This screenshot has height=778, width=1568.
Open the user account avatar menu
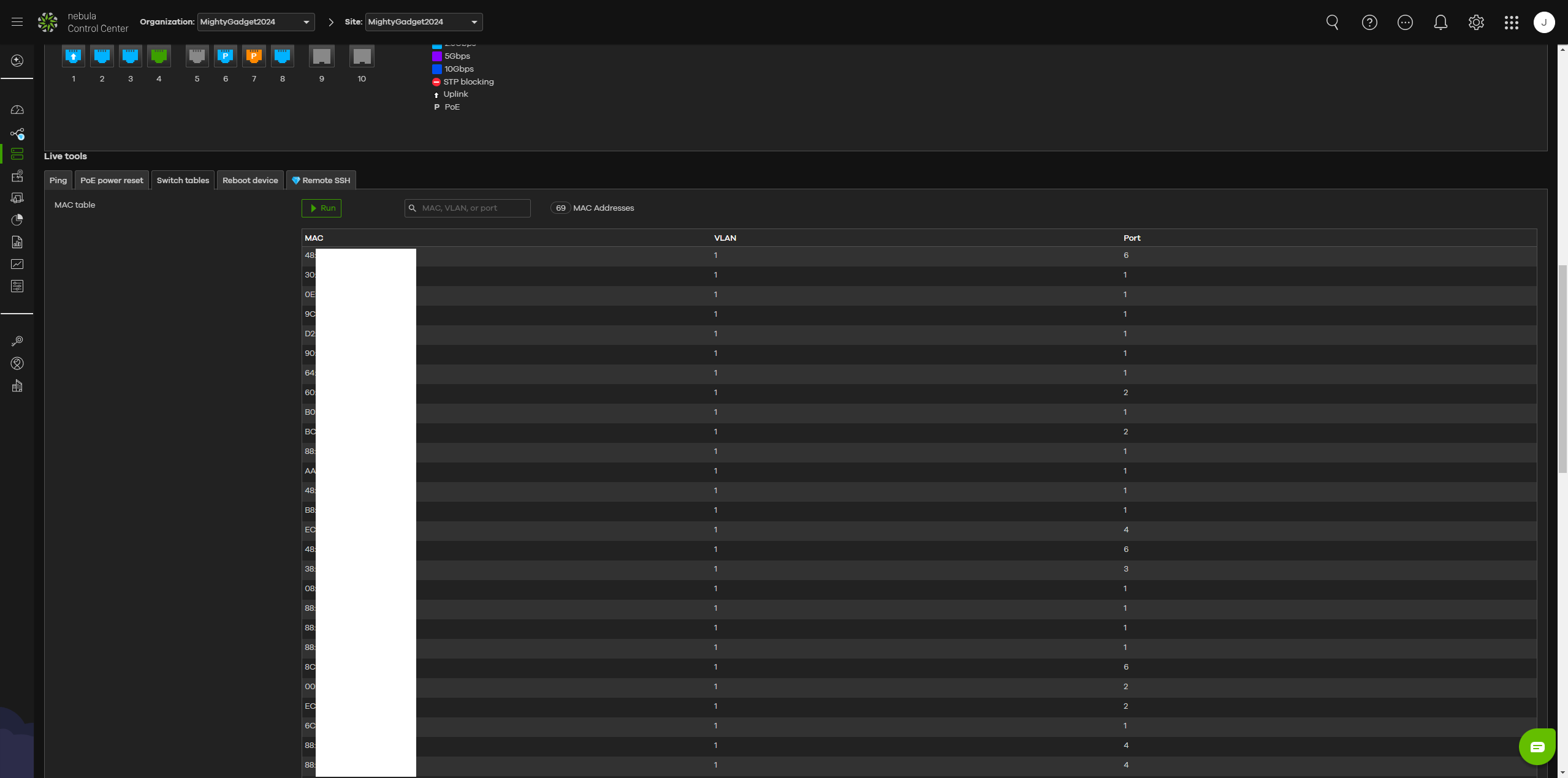[1543, 23]
